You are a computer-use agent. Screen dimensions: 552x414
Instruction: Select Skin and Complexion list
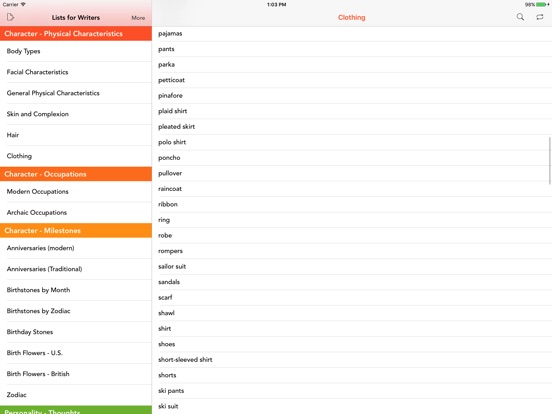coord(76,114)
